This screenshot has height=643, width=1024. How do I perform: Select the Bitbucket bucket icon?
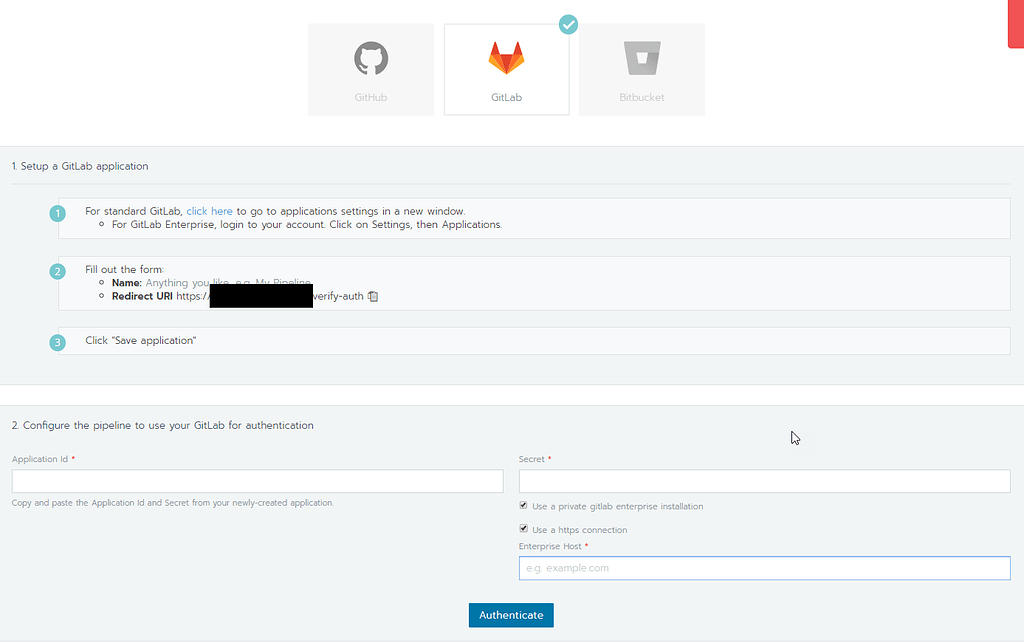click(641, 55)
